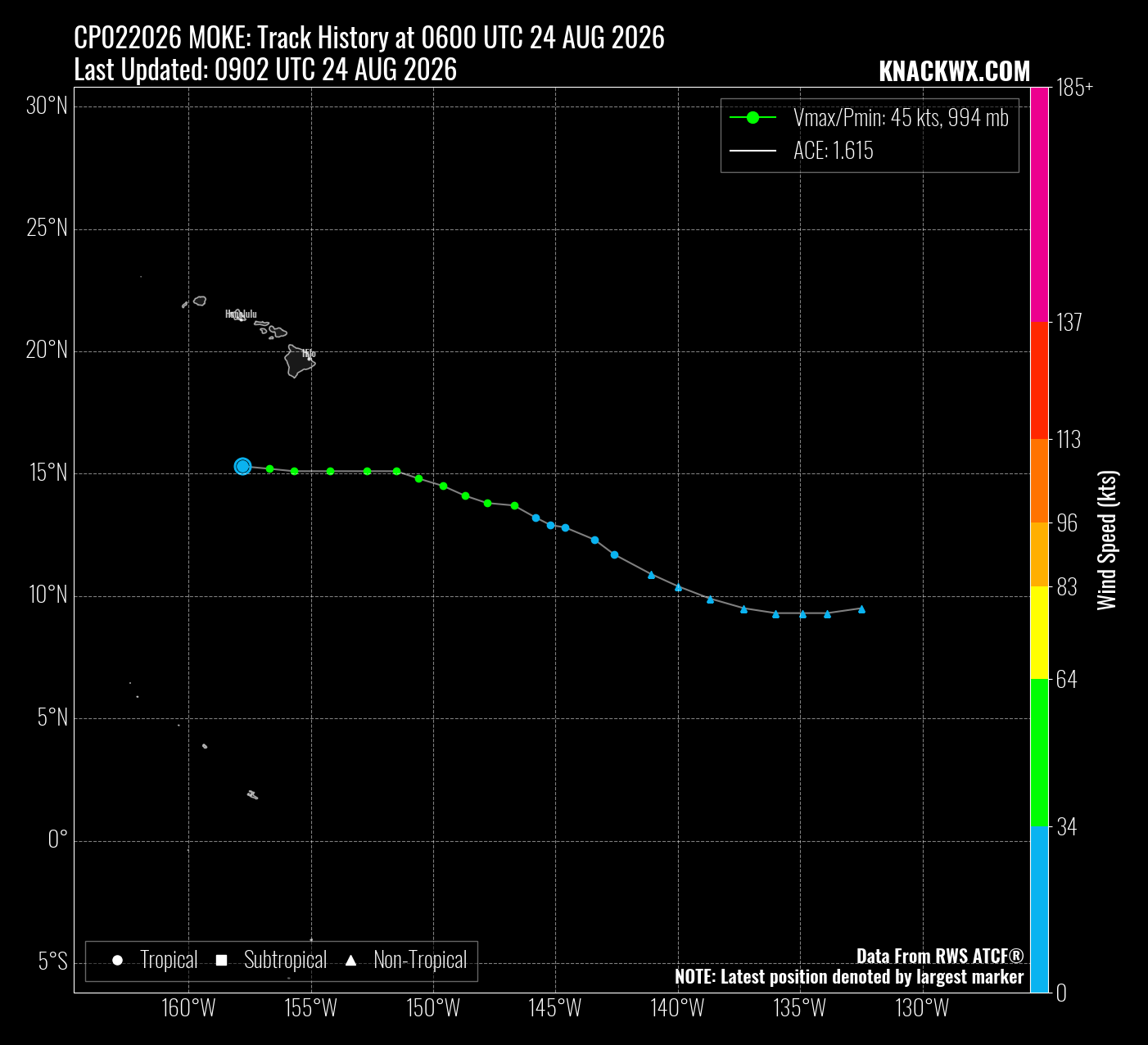Image resolution: width=1148 pixels, height=1045 pixels.
Task: Click the "34" colorbar tick label
Action: click(x=1067, y=827)
